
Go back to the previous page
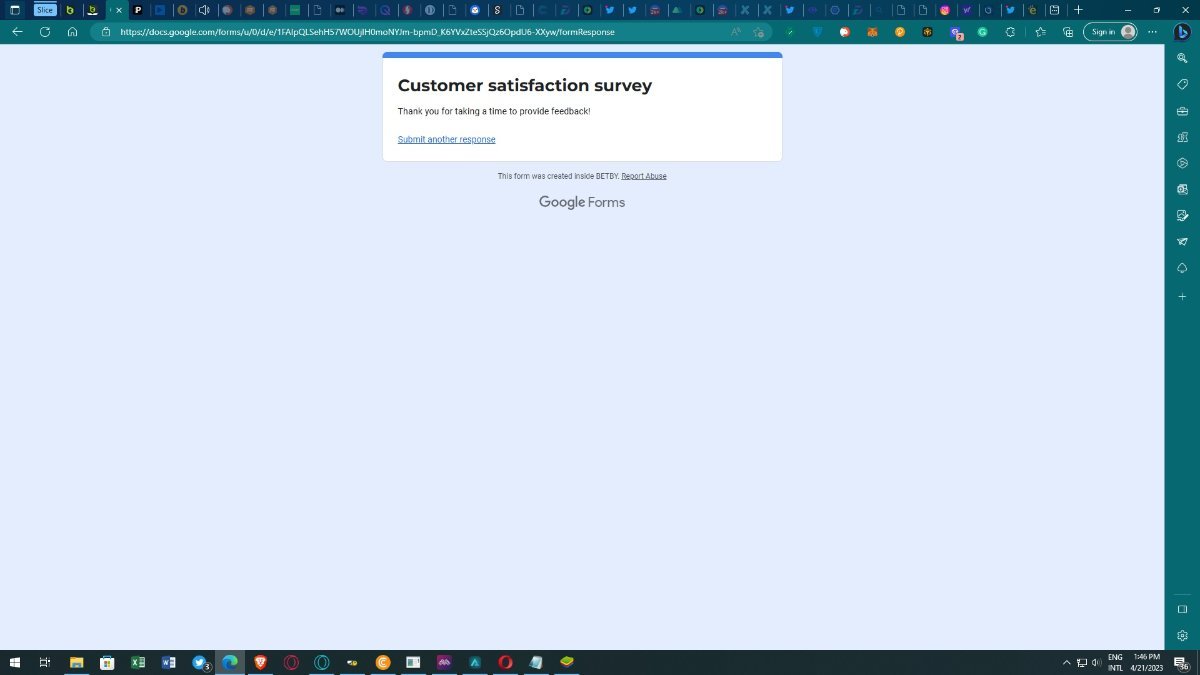17,32
